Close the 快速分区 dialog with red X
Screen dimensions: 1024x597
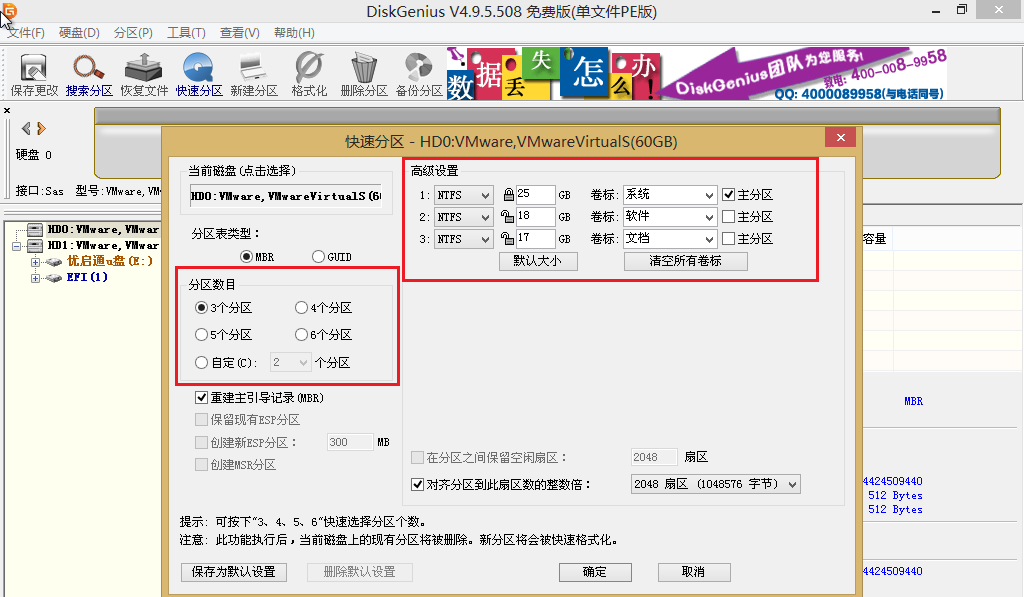coord(840,137)
